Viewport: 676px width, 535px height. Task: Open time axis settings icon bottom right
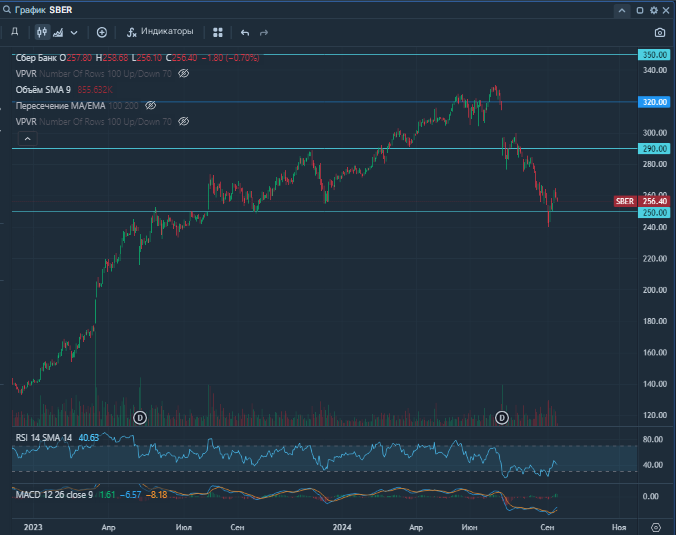point(656,527)
